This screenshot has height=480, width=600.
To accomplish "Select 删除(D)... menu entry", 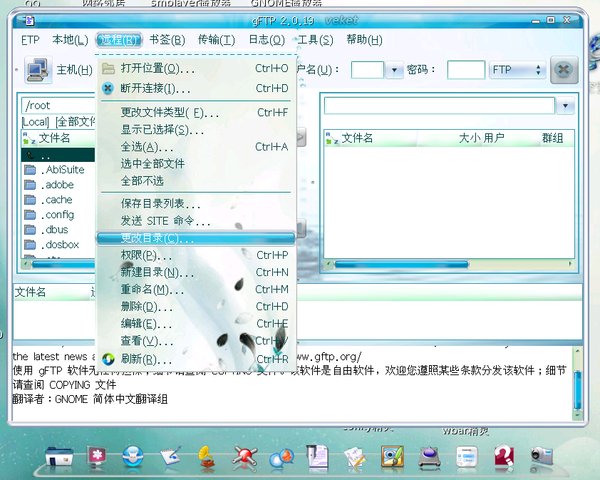I will [x=196, y=307].
